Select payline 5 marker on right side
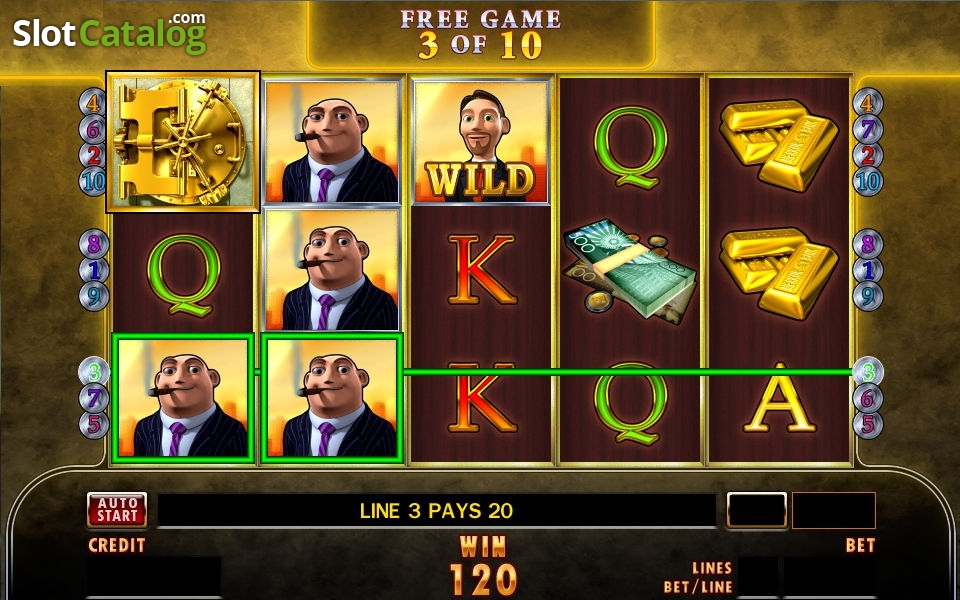Screen dimensions: 960x600 point(868,425)
